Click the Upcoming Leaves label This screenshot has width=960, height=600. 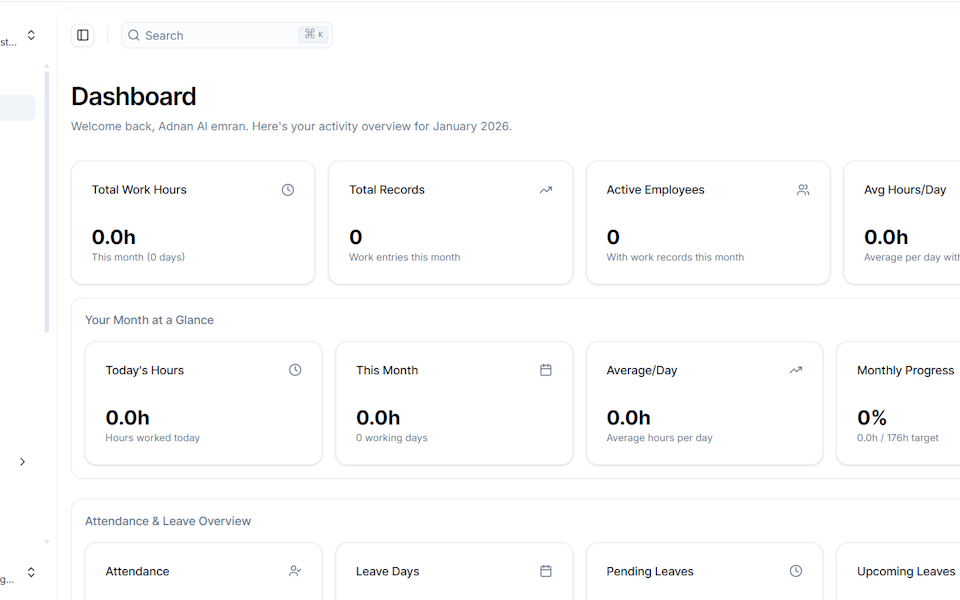pos(906,571)
